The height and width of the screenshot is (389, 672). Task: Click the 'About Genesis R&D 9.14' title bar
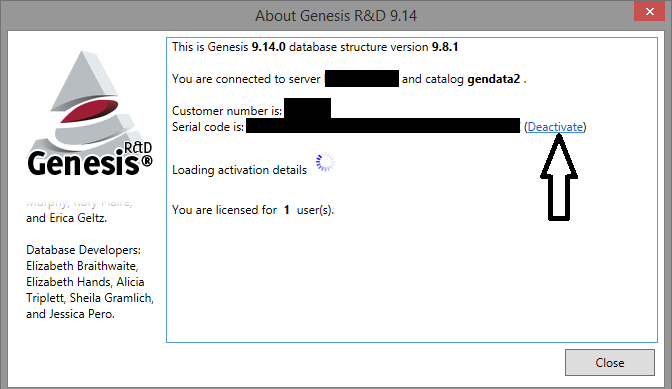[336, 16]
